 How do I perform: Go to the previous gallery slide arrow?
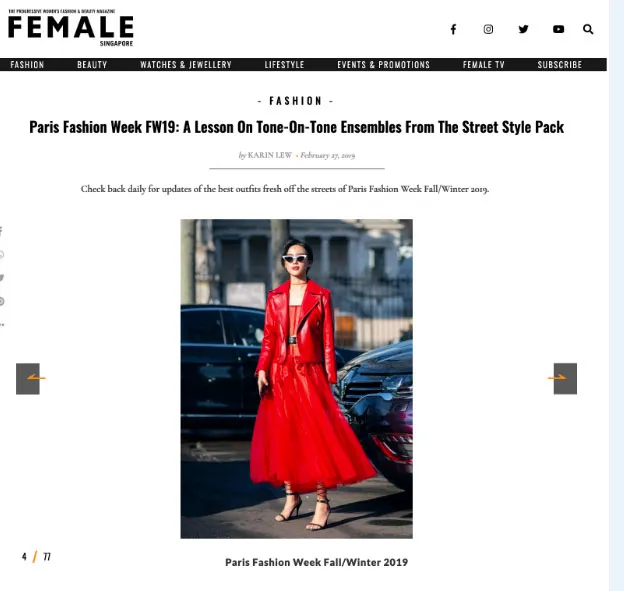click(x=28, y=378)
